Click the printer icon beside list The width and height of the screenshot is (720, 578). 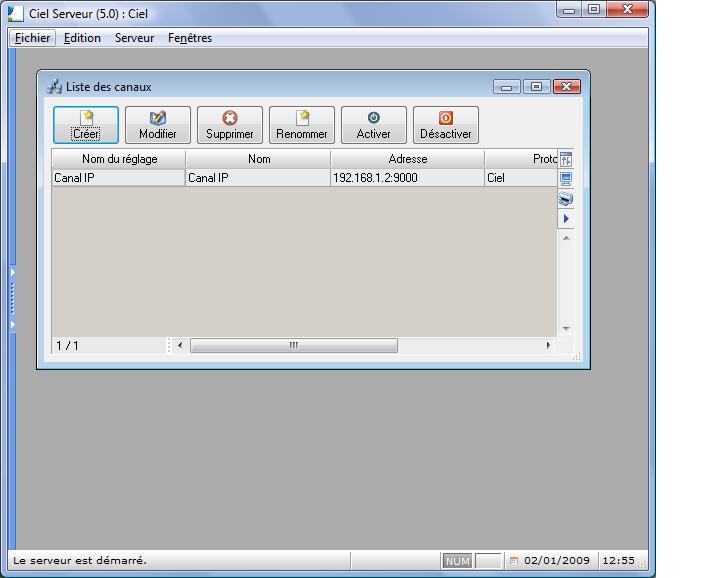click(x=566, y=199)
